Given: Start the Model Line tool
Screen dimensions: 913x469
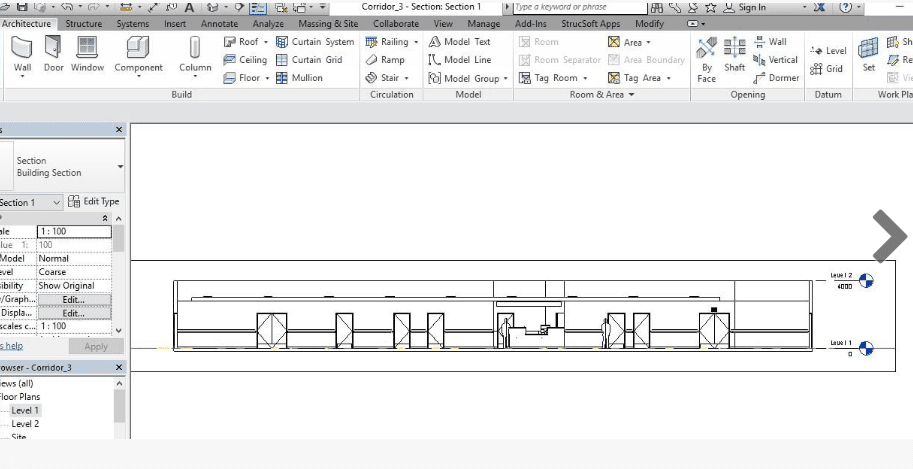Looking at the screenshot, I should pos(460,60).
